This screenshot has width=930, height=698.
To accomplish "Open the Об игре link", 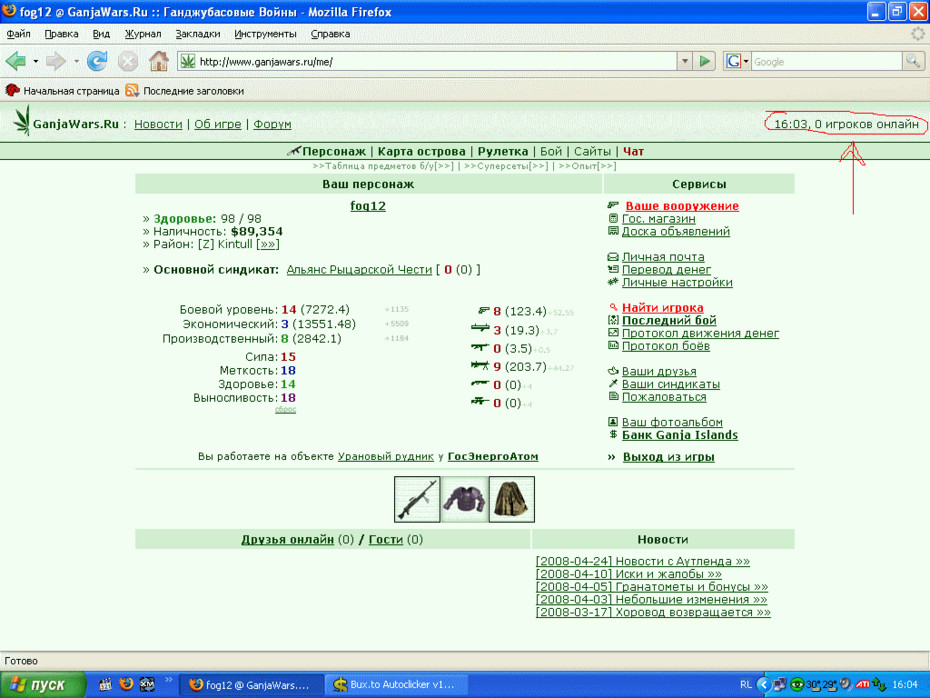I will coord(218,124).
